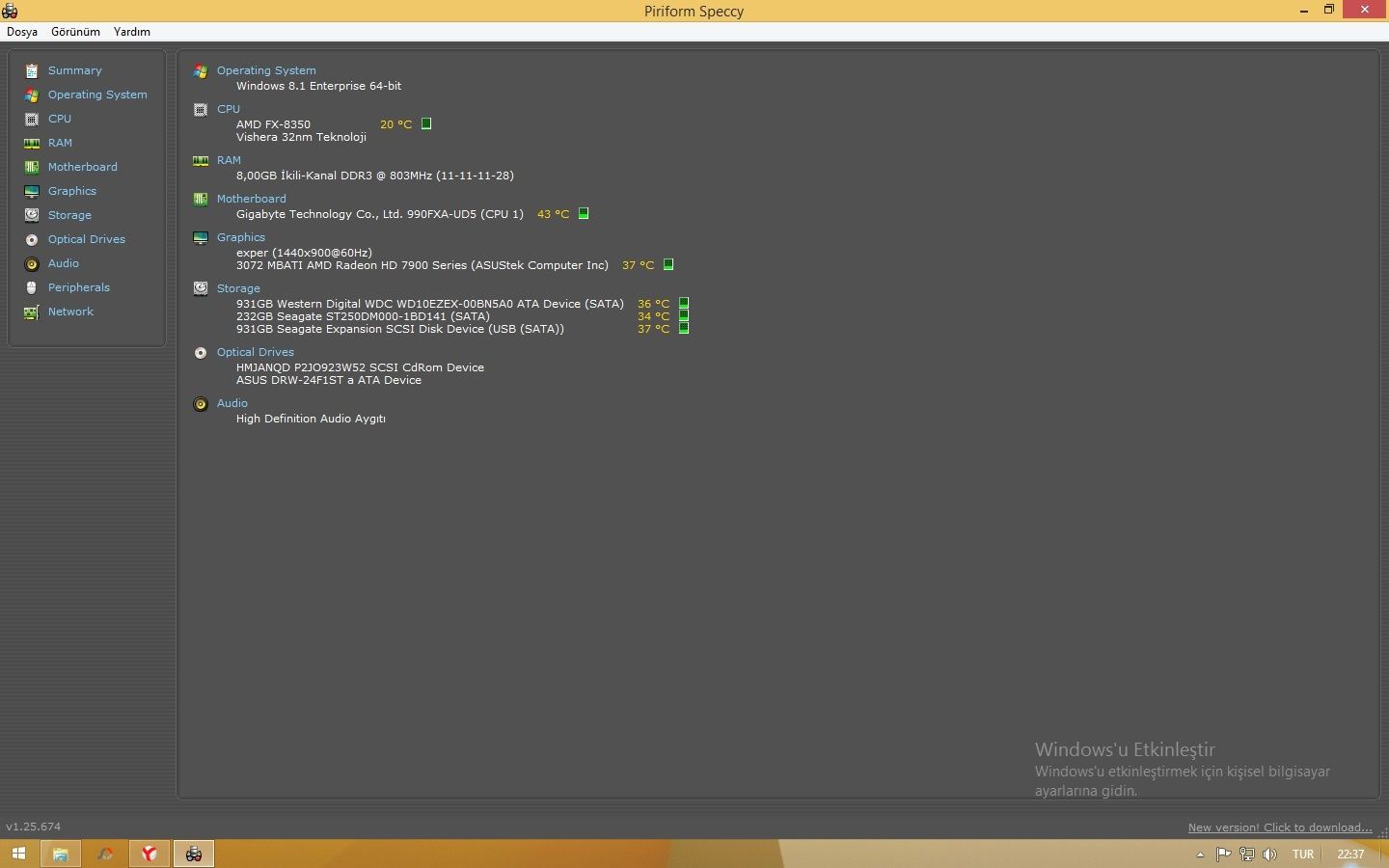Select Summary in the sidebar
This screenshot has height=868, width=1389.
point(75,70)
